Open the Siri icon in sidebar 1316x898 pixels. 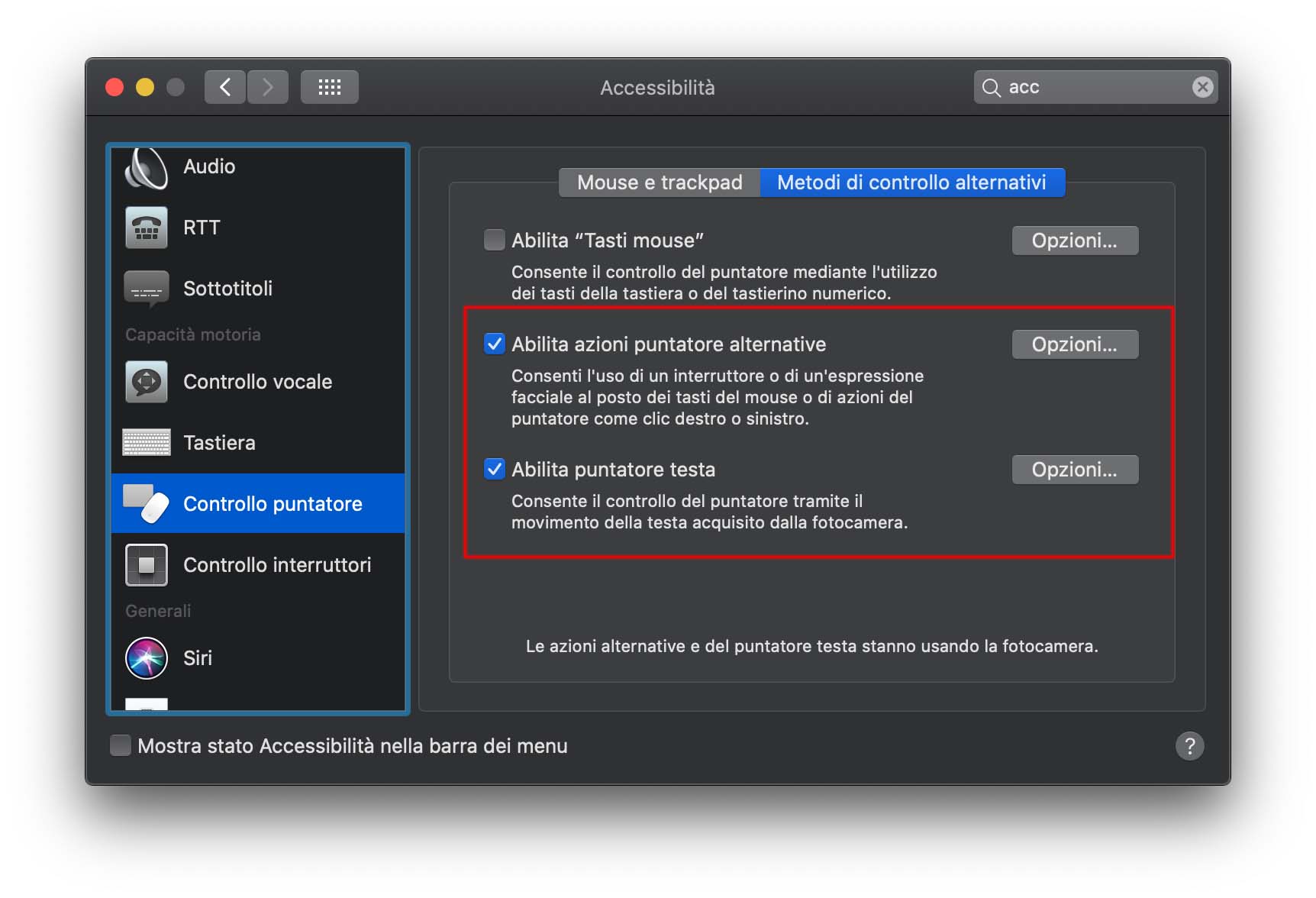146,658
